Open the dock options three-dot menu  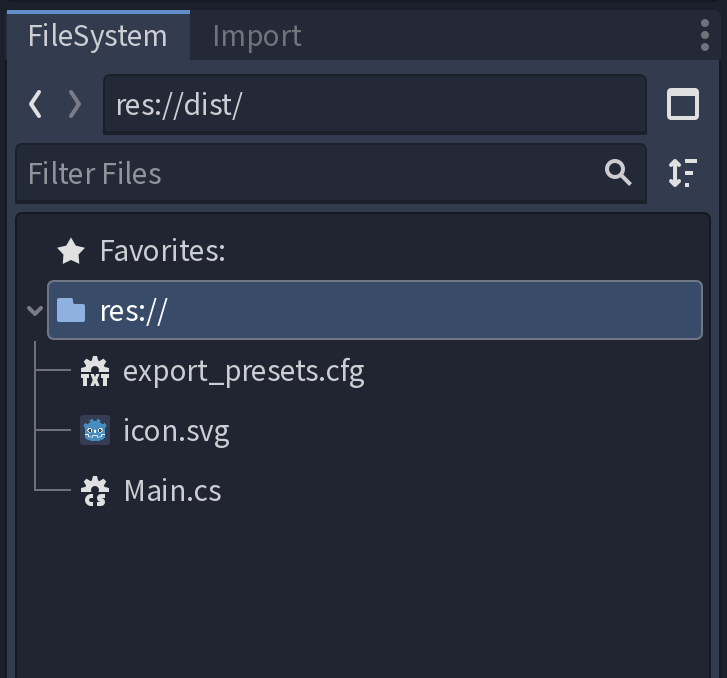(705, 35)
